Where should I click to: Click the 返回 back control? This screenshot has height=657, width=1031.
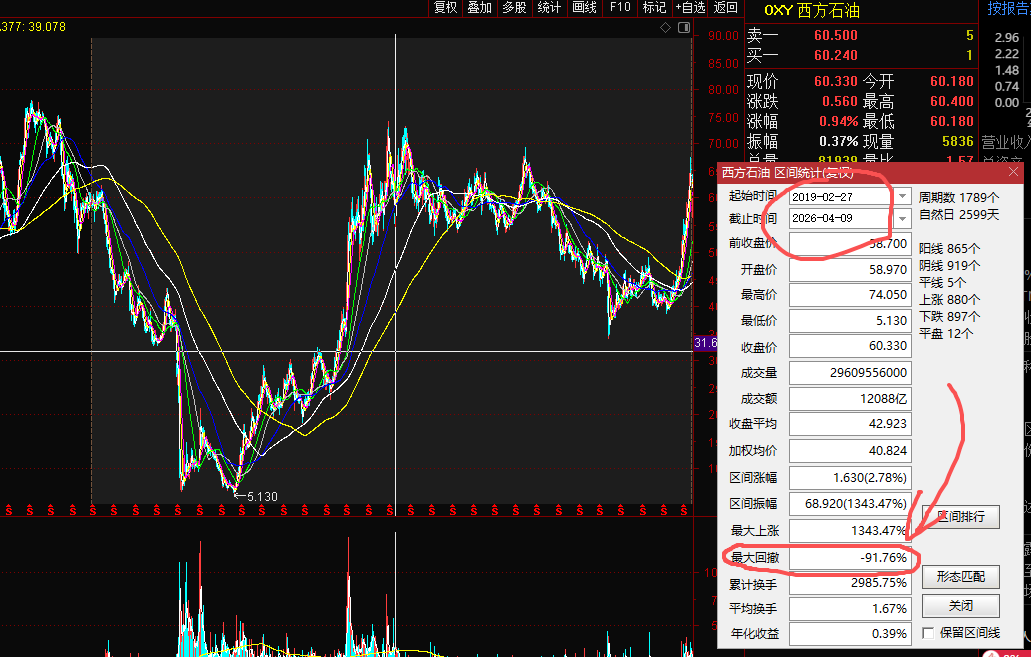click(x=724, y=8)
